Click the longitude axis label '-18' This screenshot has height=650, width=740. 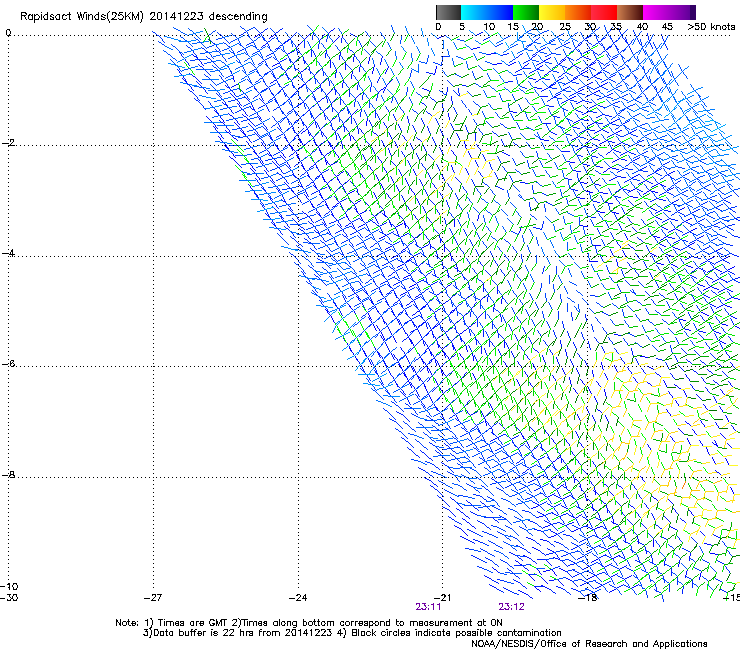coord(588,598)
